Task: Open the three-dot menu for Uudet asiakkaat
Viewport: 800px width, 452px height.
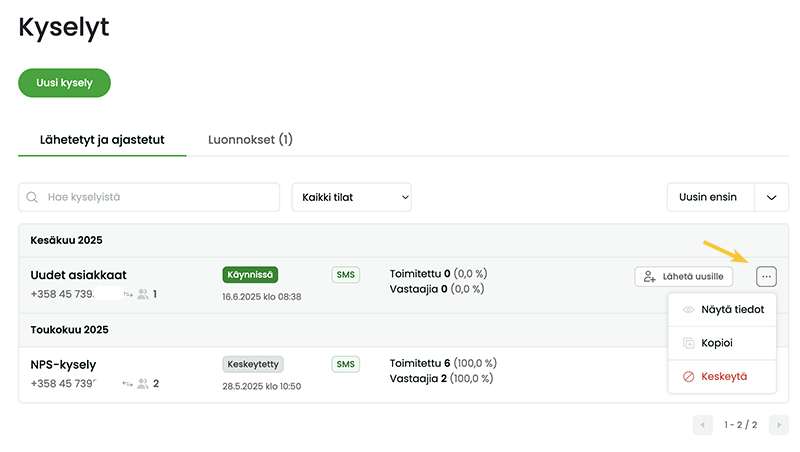Action: pyautogui.click(x=766, y=277)
